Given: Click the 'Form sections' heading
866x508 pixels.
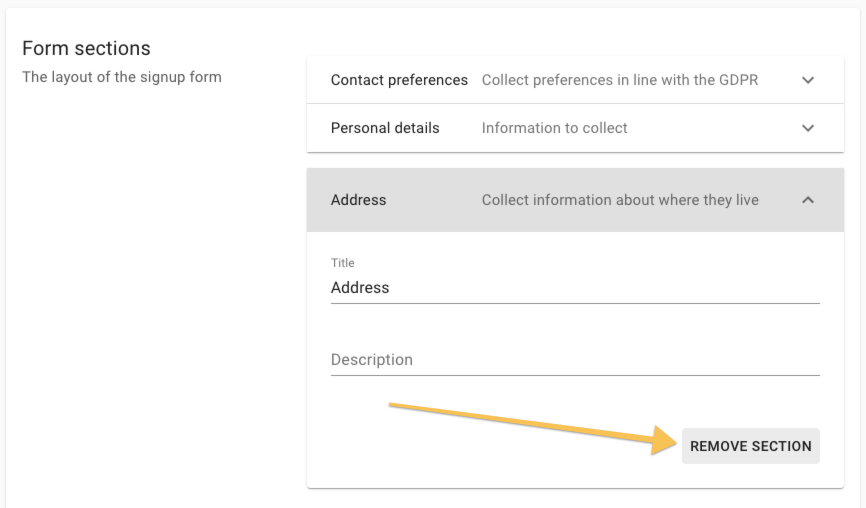Looking at the screenshot, I should point(86,48).
